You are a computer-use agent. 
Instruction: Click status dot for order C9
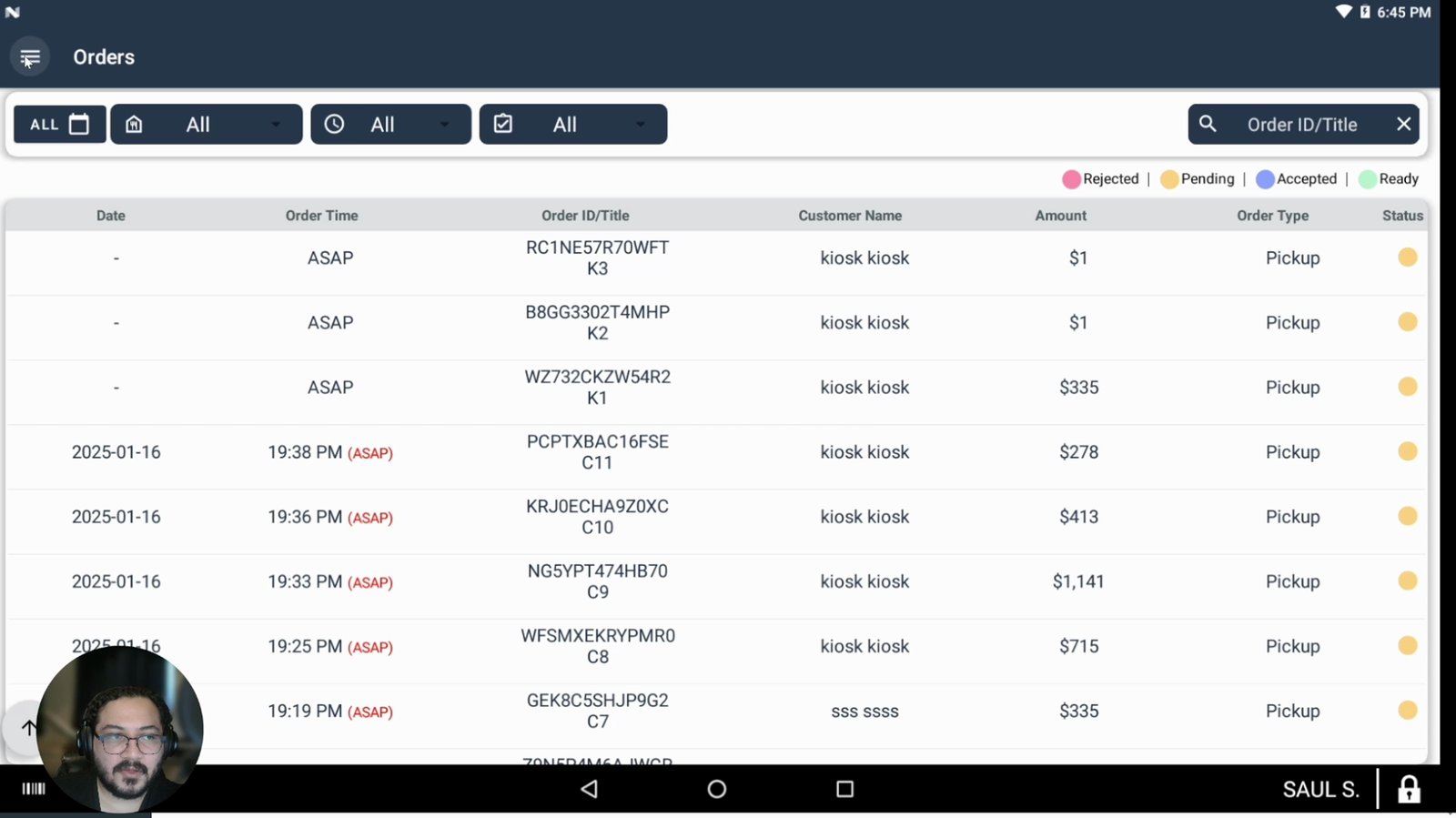pyautogui.click(x=1408, y=581)
